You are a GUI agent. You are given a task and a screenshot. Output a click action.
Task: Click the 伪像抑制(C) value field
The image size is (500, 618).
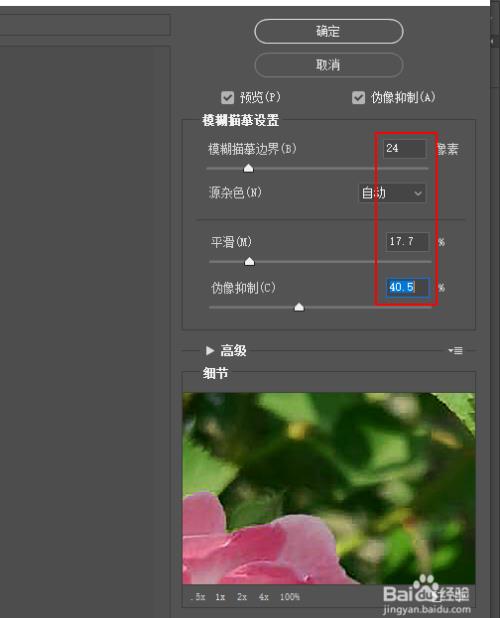pos(407,287)
